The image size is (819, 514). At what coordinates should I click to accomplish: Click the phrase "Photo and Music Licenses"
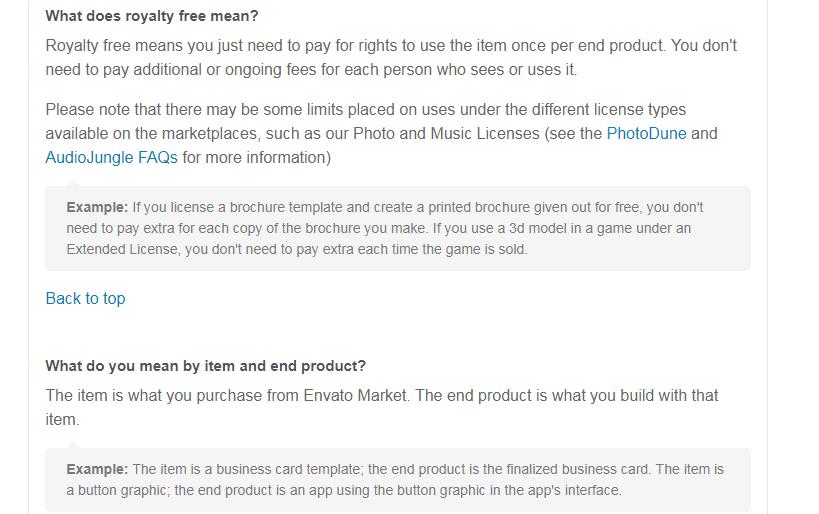(446, 134)
